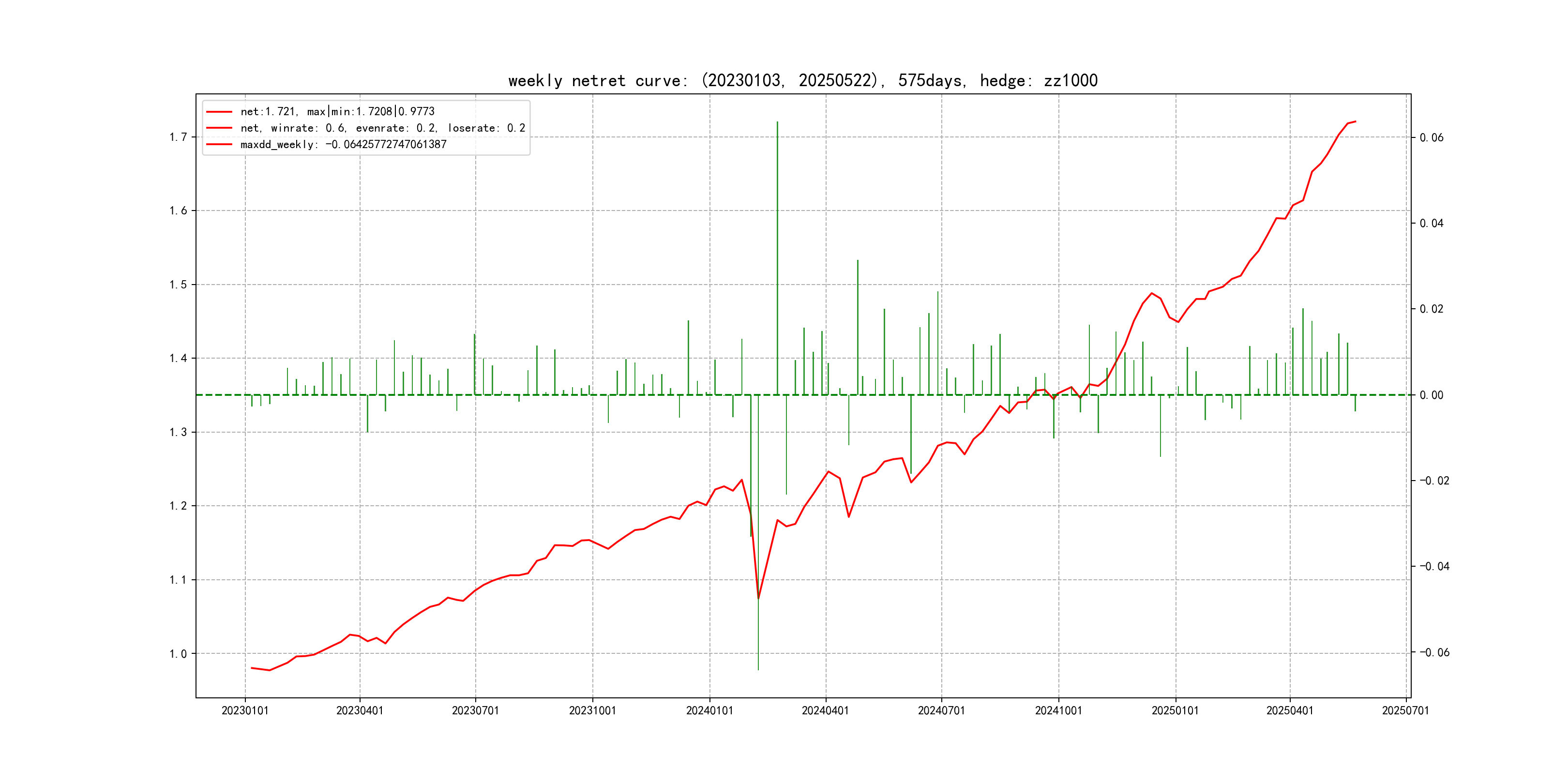This screenshot has width=1568, height=784.
Task: Click the 20230701 x-axis label
Action: tap(475, 710)
